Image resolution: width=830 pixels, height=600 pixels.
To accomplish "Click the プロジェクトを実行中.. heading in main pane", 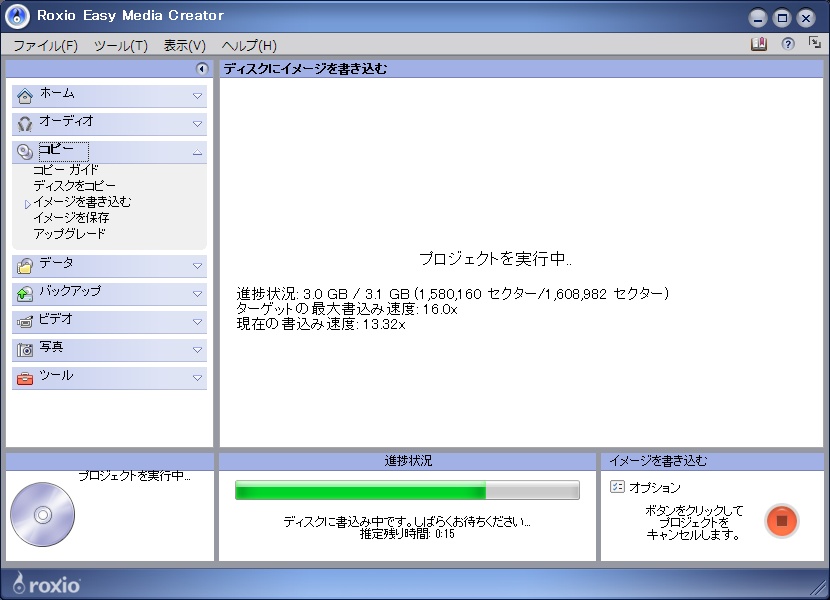I will 495,259.
